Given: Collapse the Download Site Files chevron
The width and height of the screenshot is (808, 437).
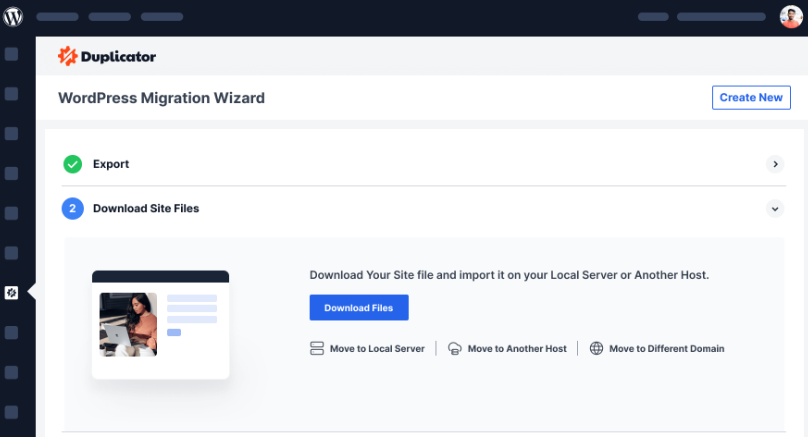Looking at the screenshot, I should (x=774, y=209).
